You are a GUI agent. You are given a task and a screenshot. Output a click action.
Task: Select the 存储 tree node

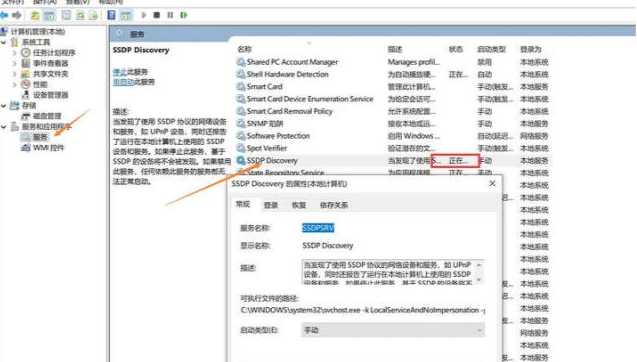29,106
